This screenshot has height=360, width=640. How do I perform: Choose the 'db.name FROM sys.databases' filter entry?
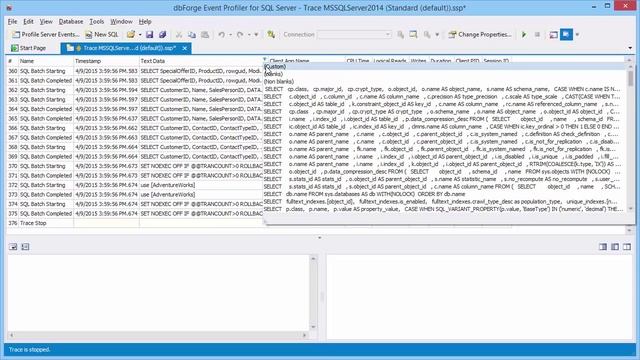click(x=443, y=194)
